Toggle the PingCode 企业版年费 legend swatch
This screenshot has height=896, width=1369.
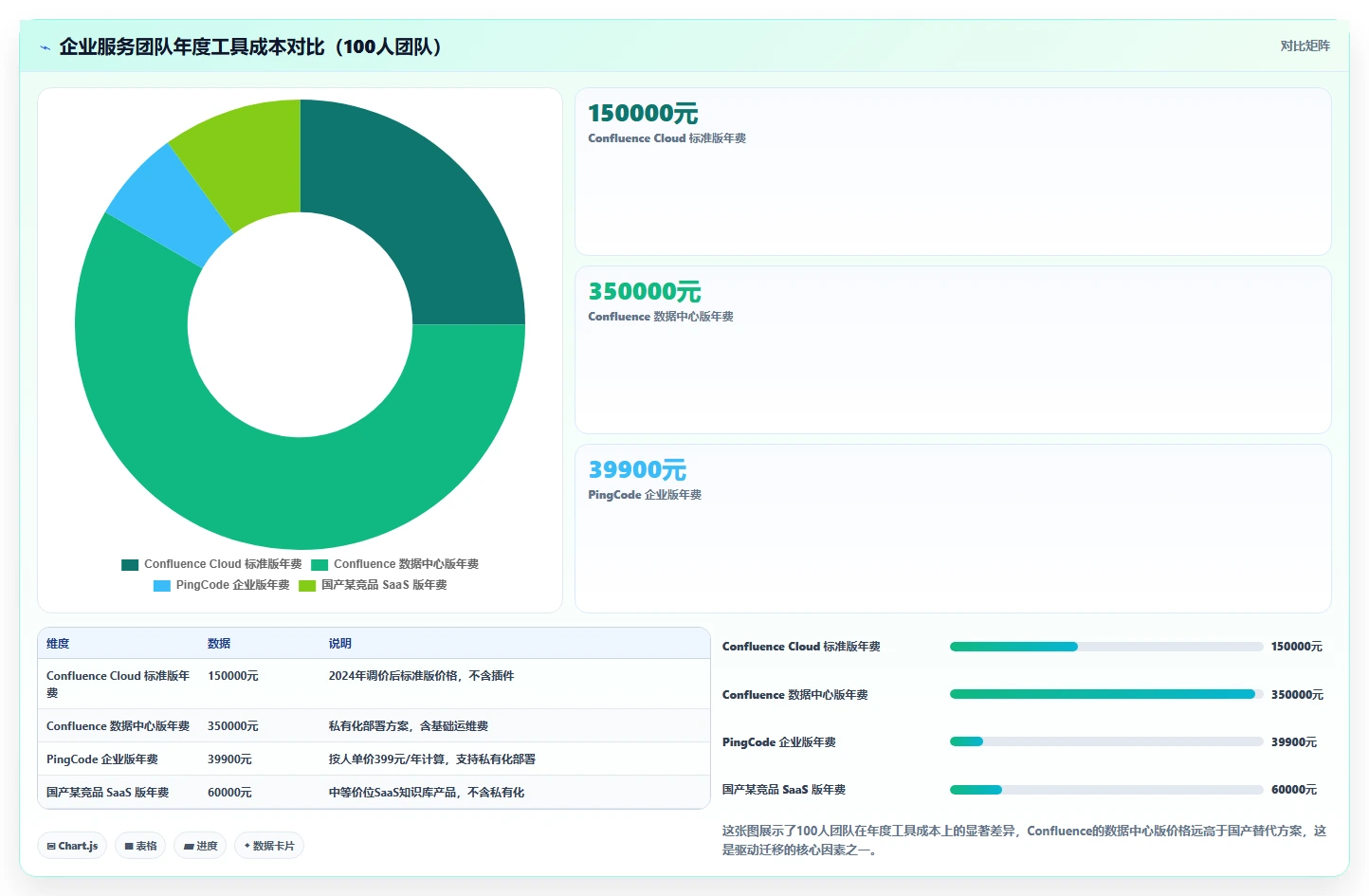tap(162, 585)
